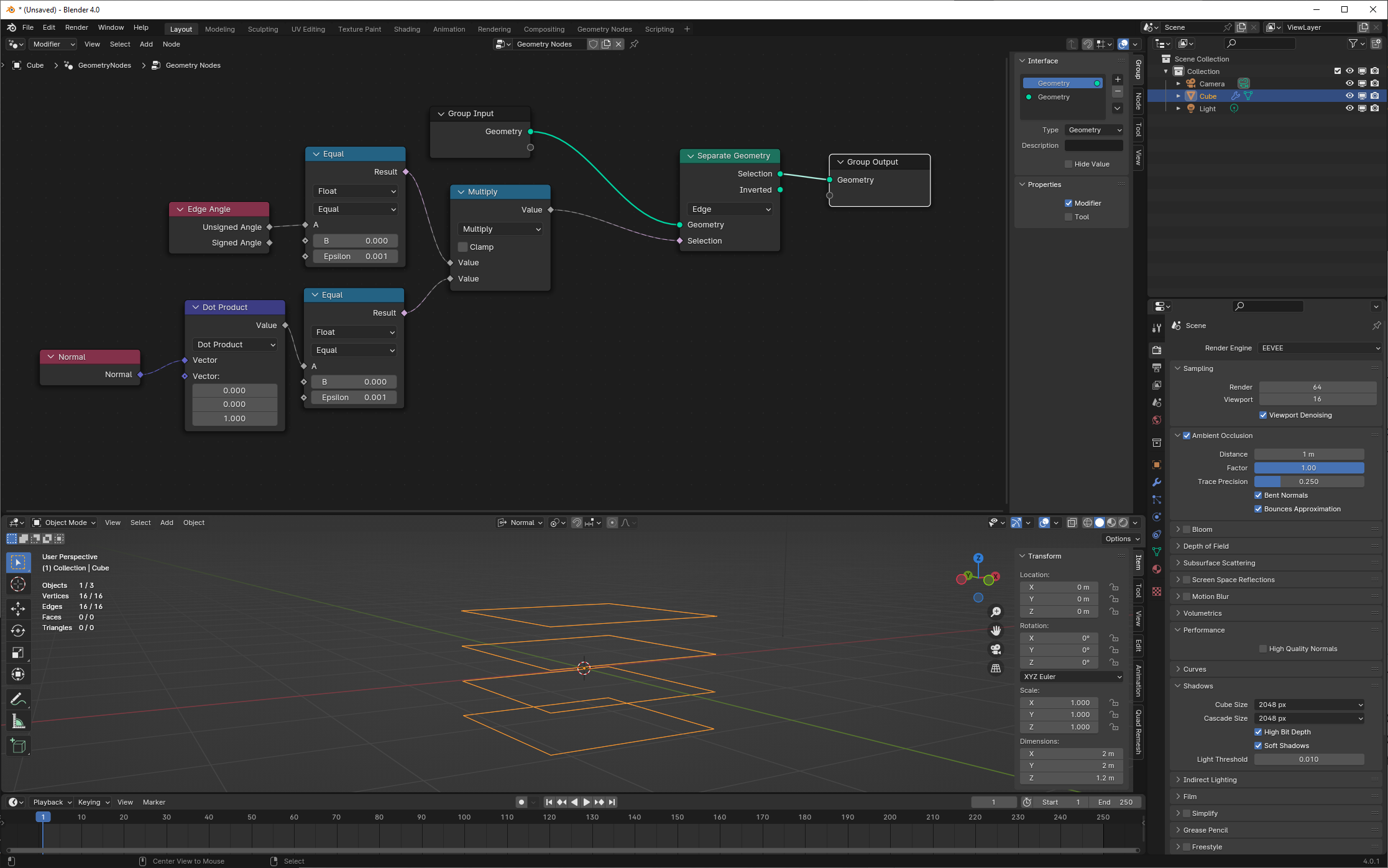Adjust the Ambient Occlusion Factor slider

1309,468
